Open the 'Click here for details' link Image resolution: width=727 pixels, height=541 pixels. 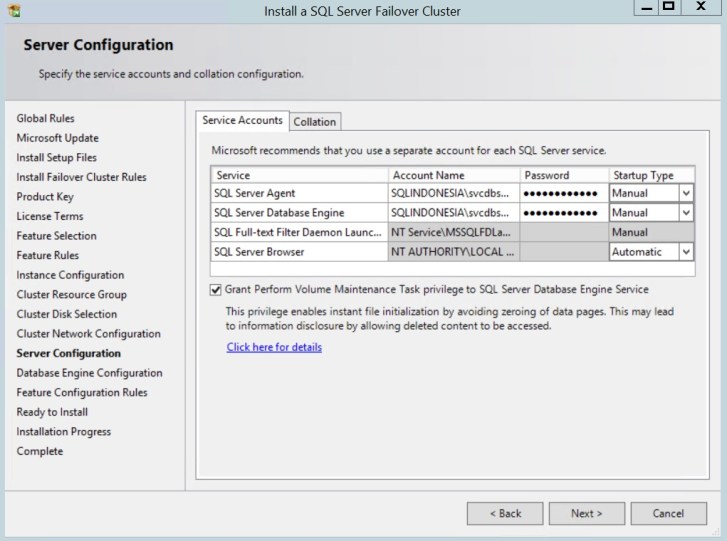point(274,348)
